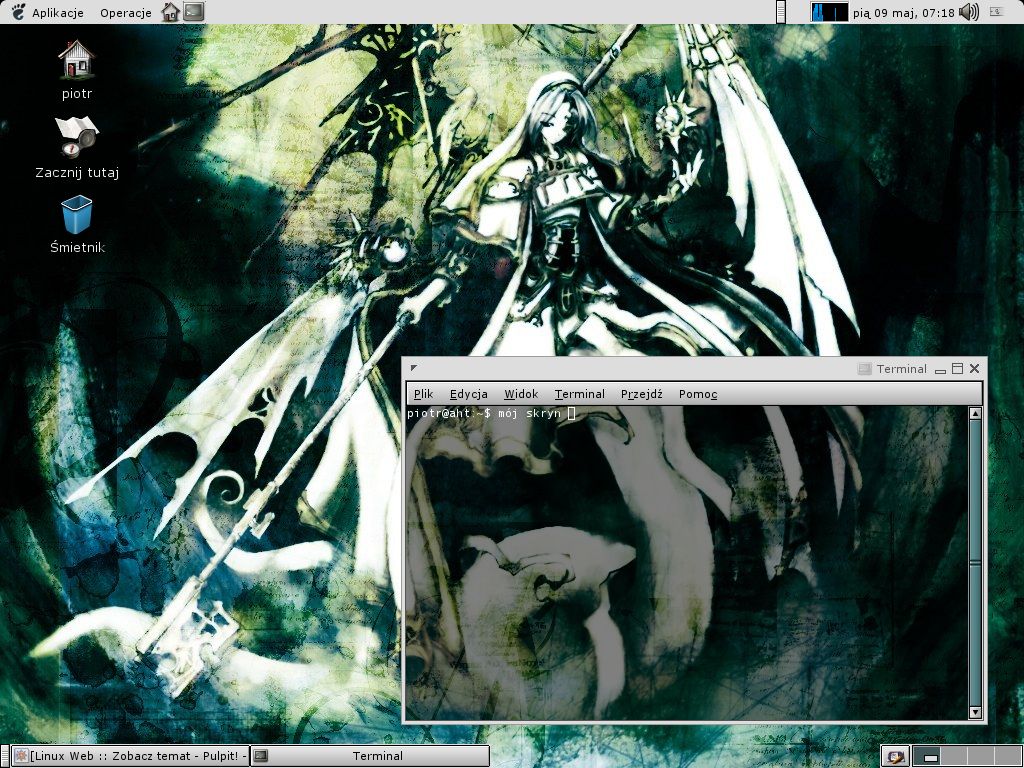Switch to third workspace in pager
Screen dimensions: 1024x768
click(981, 756)
